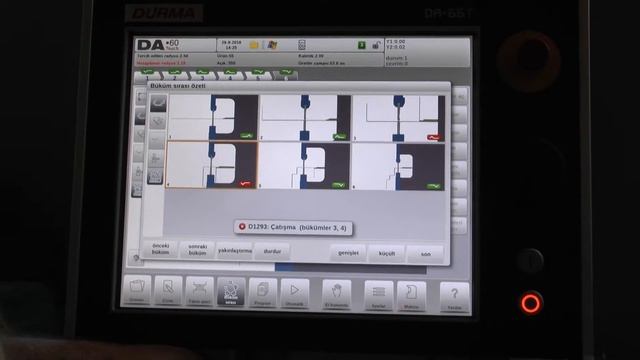Select bend 2 thumbnail preview
Screen dimensions: 640x360
(x=305, y=118)
